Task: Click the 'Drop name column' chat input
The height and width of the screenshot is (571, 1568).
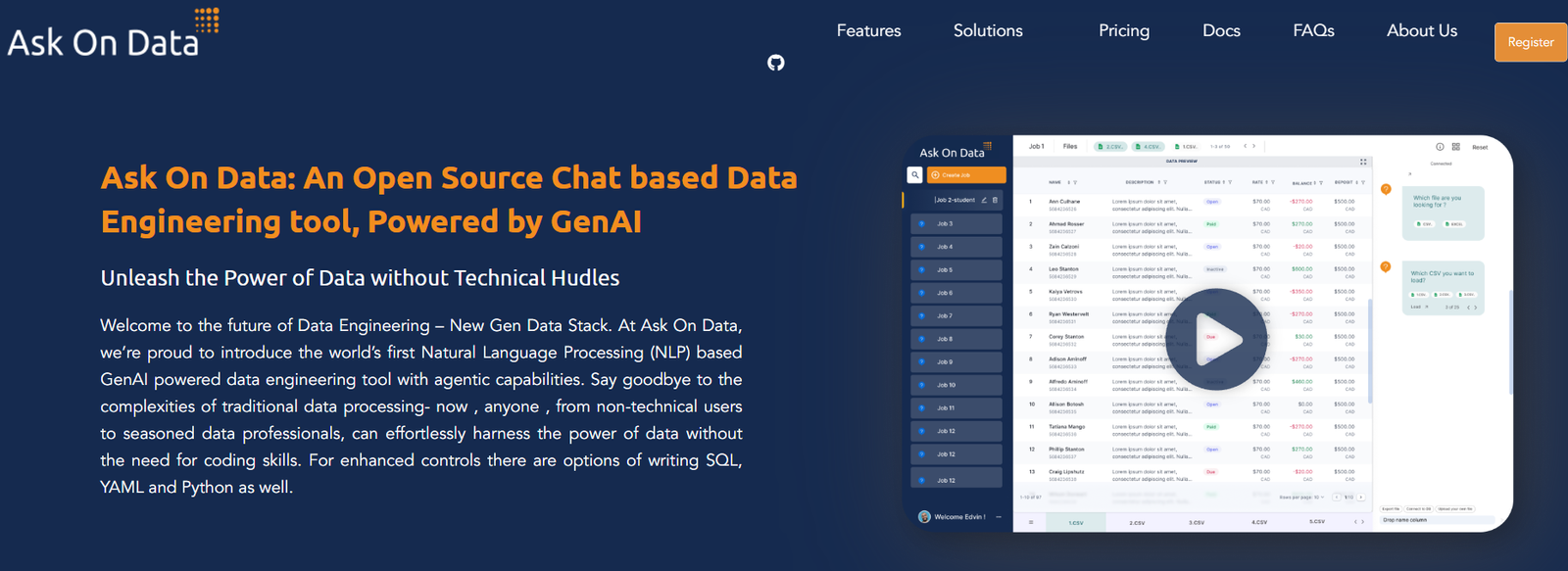Action: [x=1436, y=520]
